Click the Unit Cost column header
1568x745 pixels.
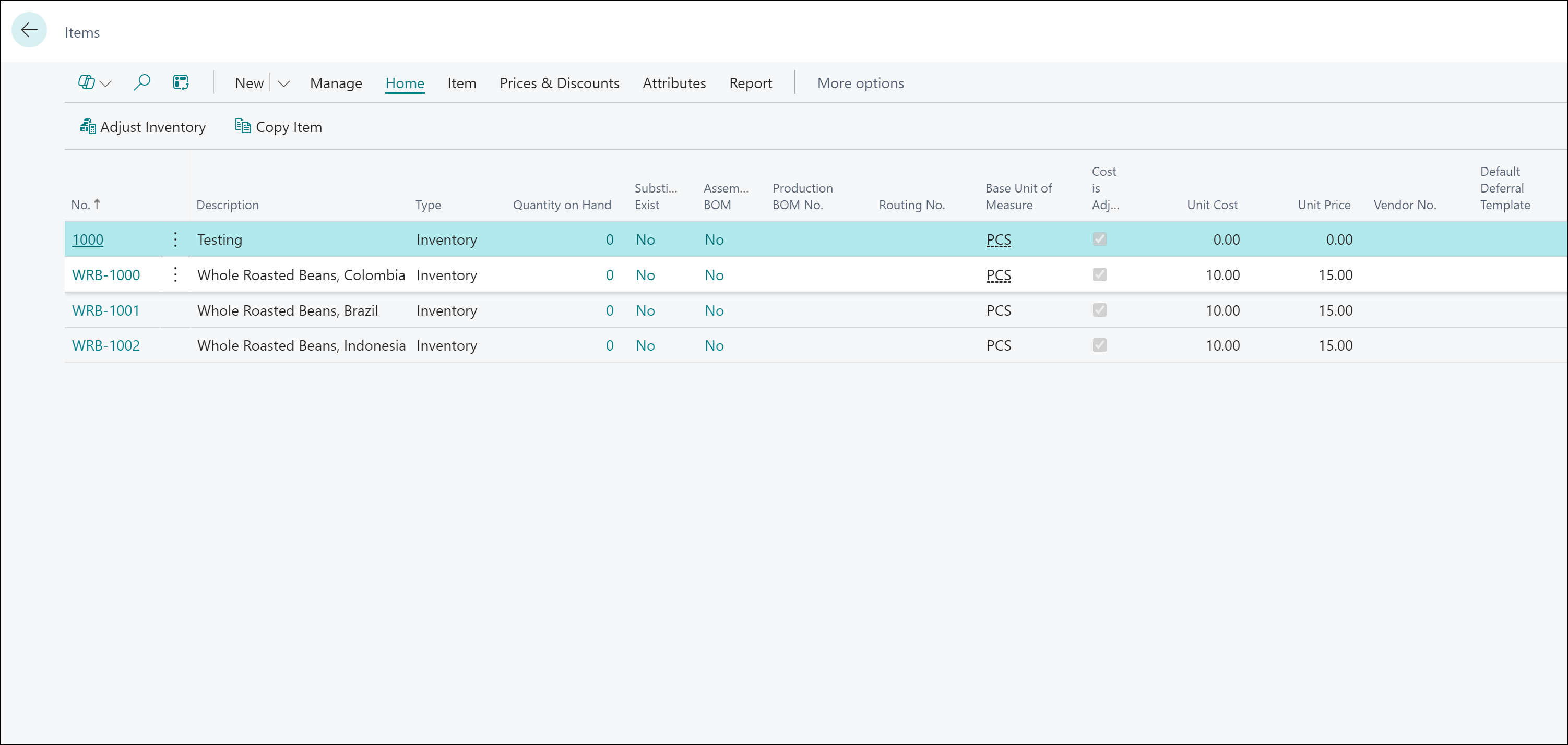(1212, 205)
